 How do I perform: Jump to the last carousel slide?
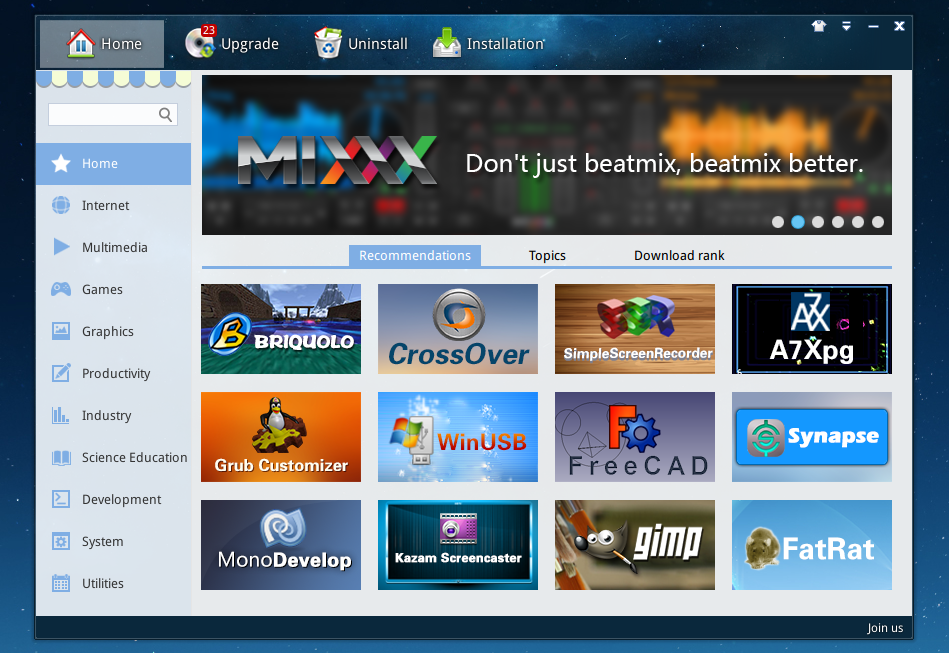[878, 222]
